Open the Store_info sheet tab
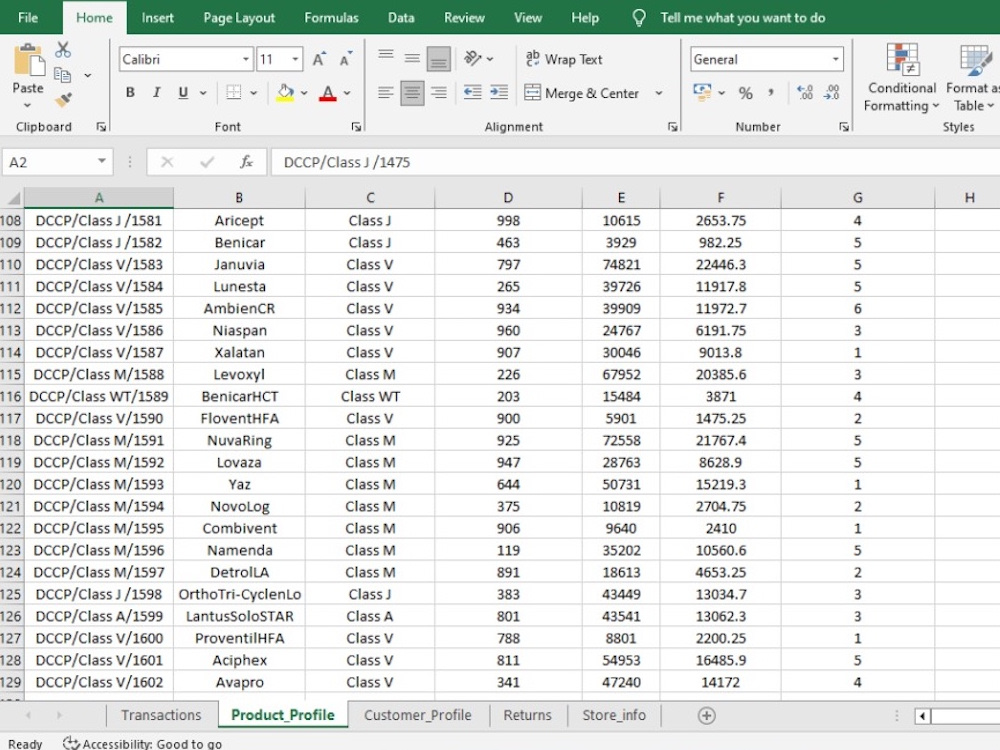Image resolution: width=1000 pixels, height=750 pixels. coord(614,716)
